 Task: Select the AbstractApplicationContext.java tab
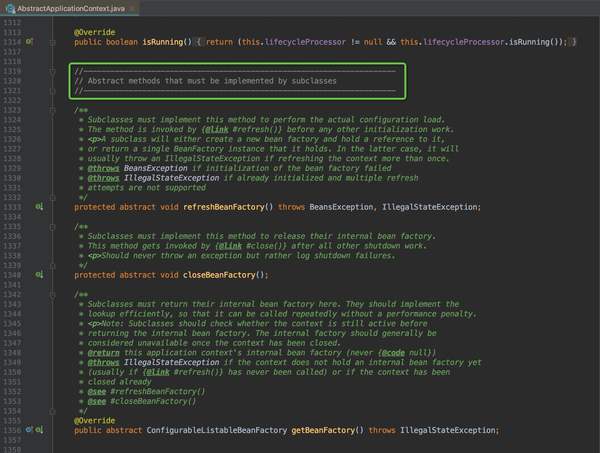click(70, 8)
